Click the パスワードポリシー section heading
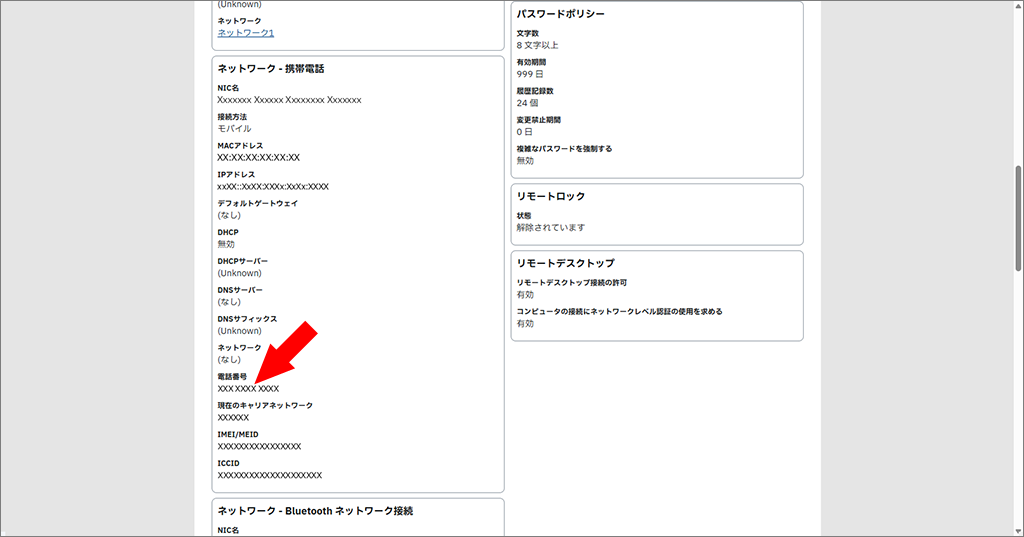 [x=560, y=14]
